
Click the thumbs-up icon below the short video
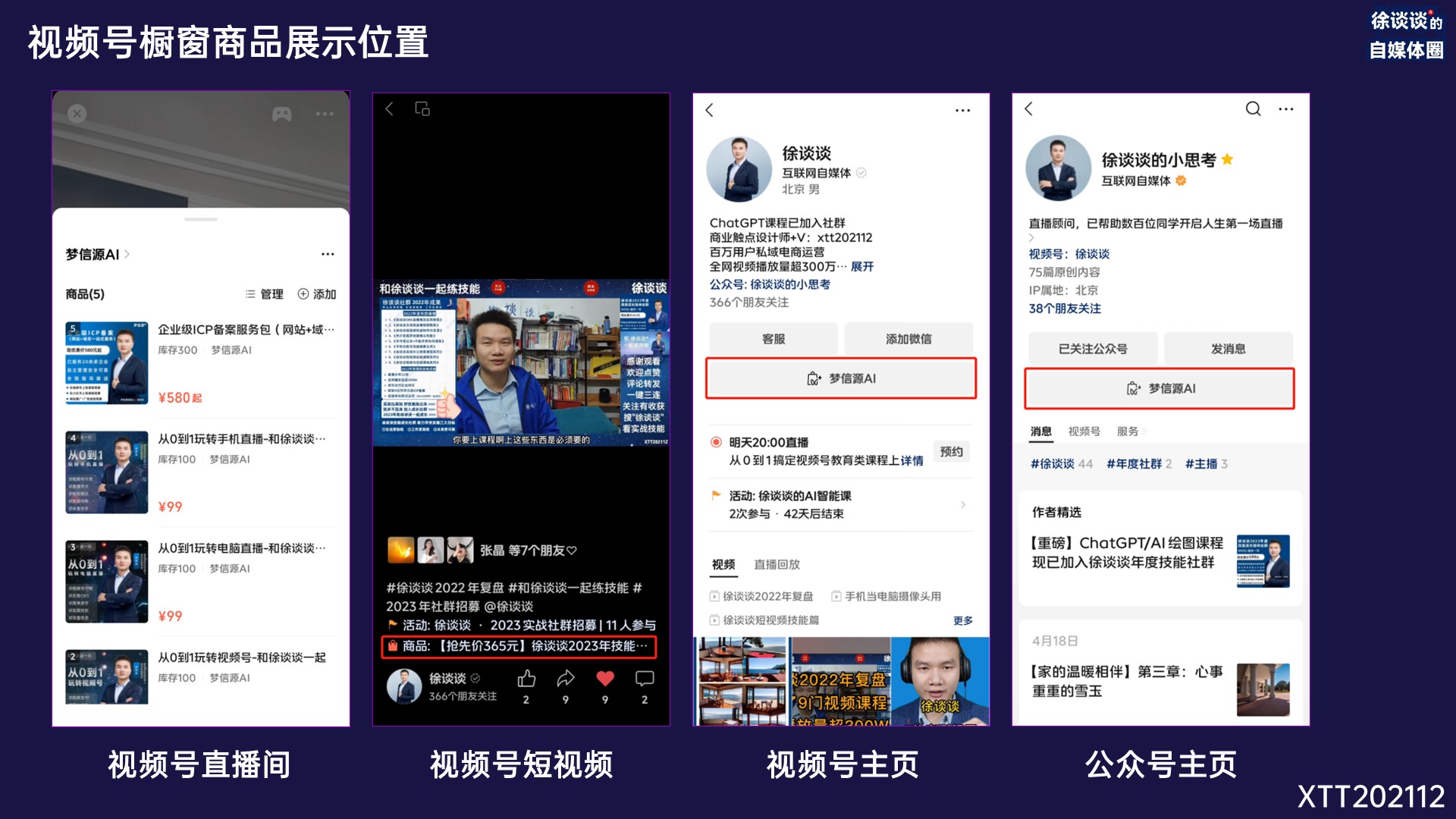526,679
